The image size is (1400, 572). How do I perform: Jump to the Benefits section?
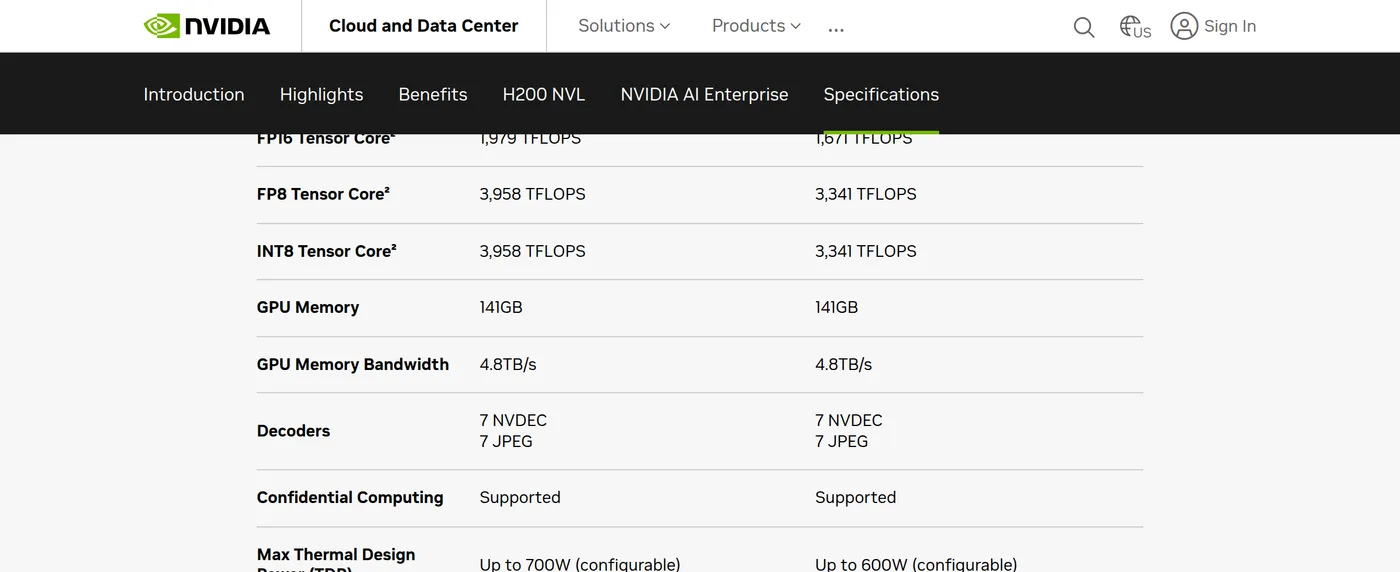(x=433, y=94)
